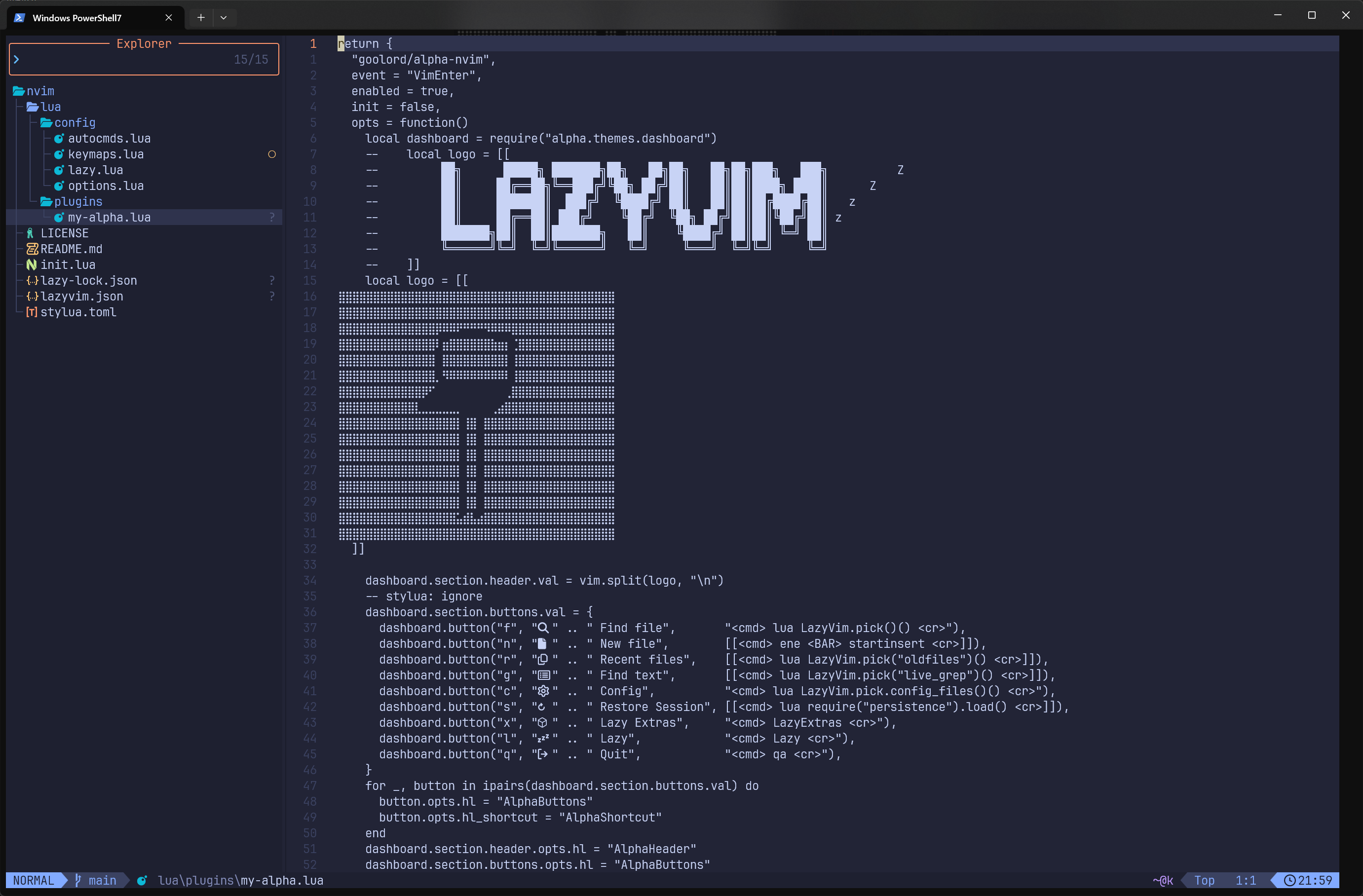Click the Lua icon beside my-alpha.lua
Image resolution: width=1363 pixels, height=896 pixels.
(58, 218)
